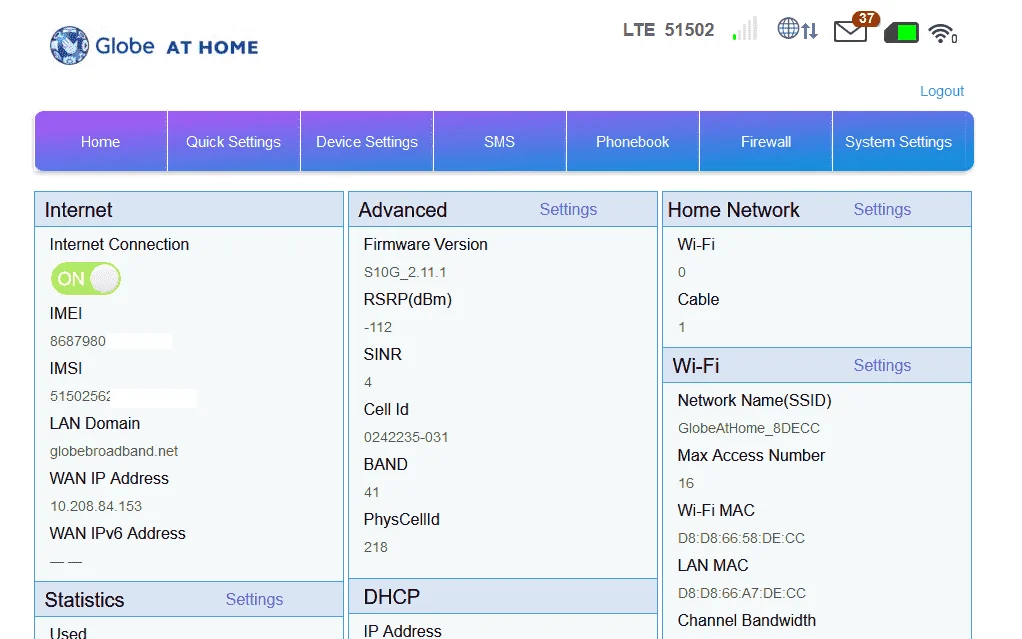Click the Advanced panel heading
Screen dimensions: 1022x639
click(x=403, y=210)
